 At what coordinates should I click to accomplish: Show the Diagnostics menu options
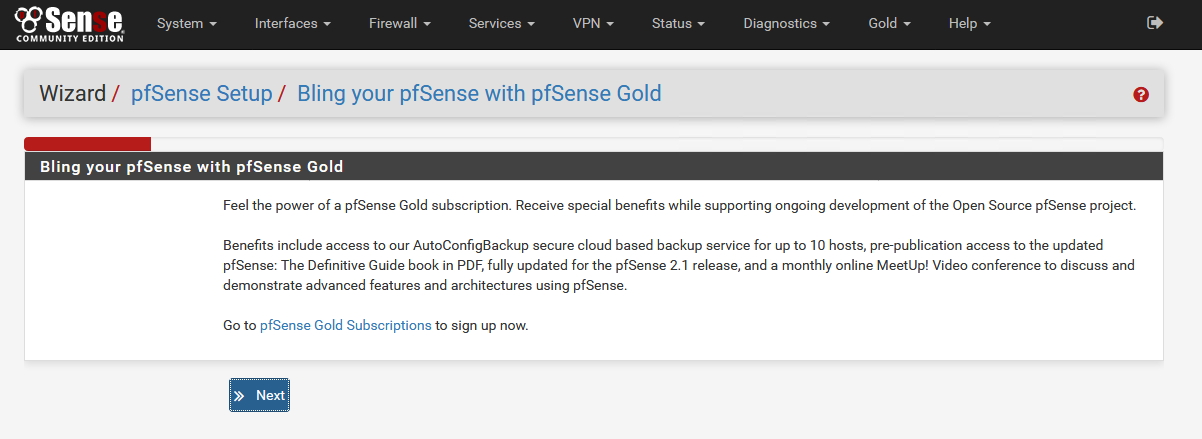[x=787, y=23]
